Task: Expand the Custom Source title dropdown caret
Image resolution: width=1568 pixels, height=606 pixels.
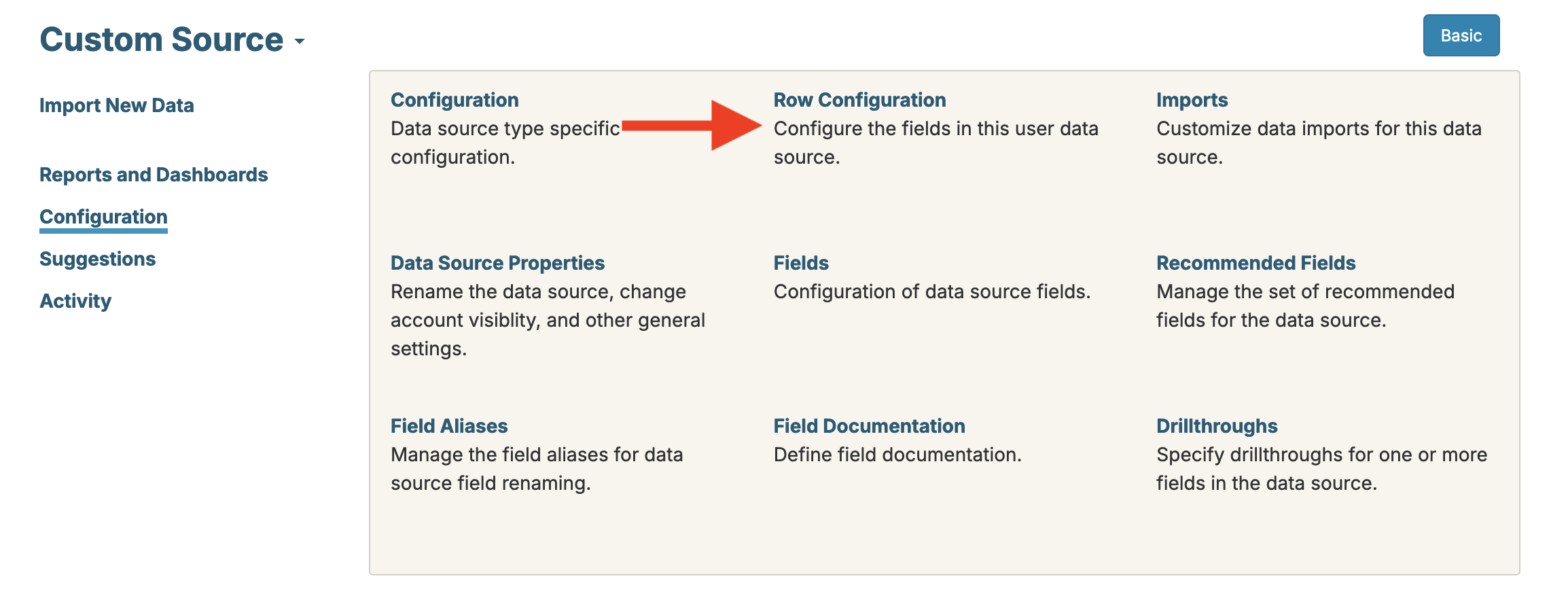Action: [x=300, y=41]
